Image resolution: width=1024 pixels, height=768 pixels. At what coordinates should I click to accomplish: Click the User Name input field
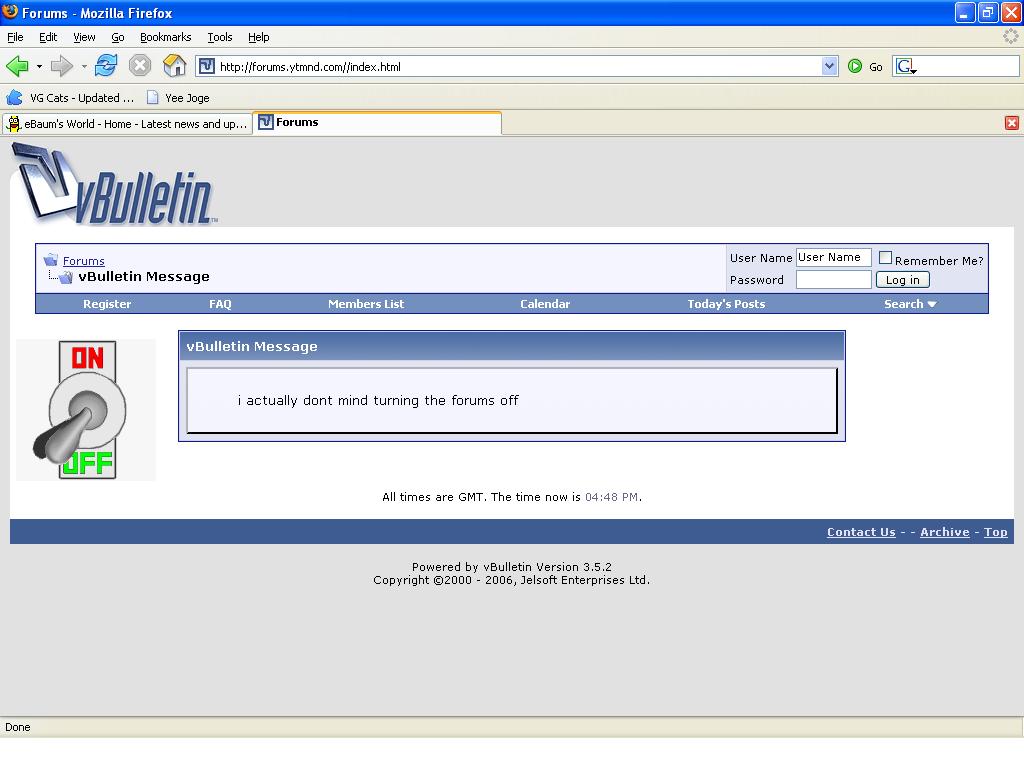(833, 257)
